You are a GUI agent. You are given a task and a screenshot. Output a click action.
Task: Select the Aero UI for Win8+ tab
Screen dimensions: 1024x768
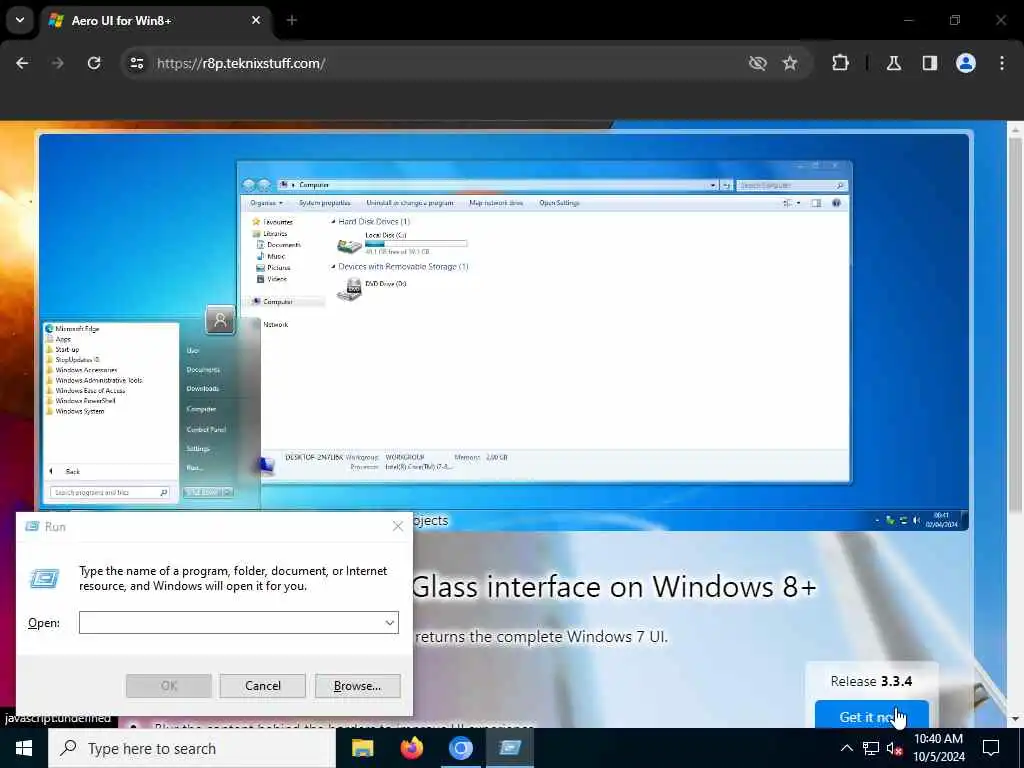(x=155, y=21)
